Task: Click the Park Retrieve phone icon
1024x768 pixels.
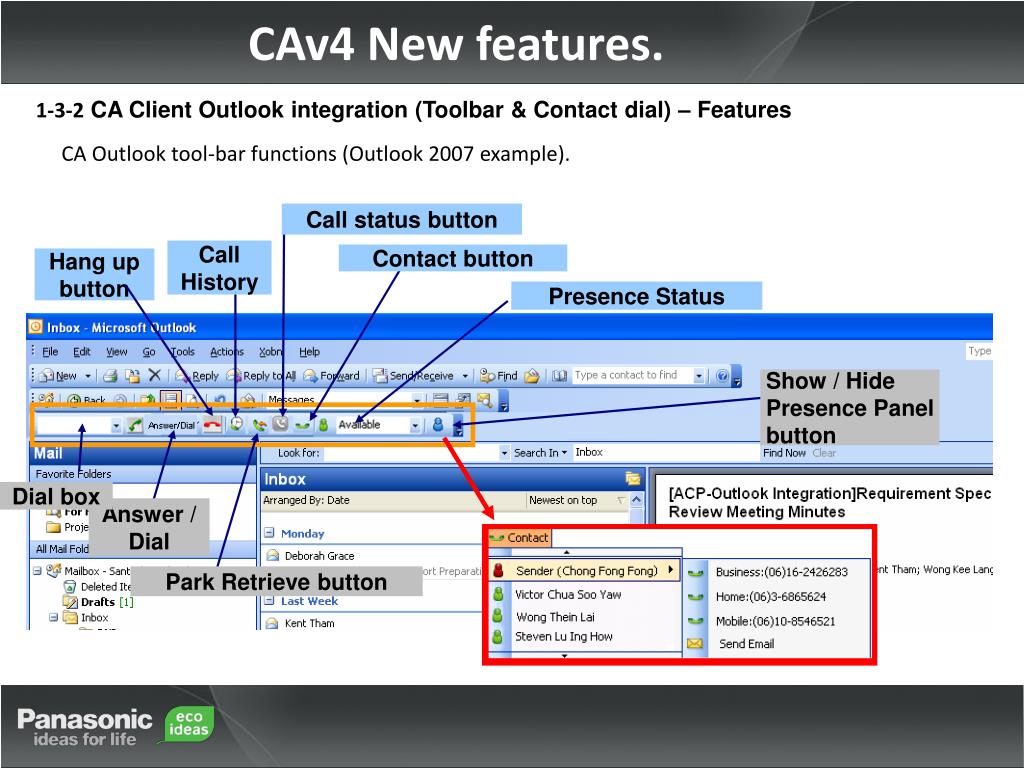Action: click(x=259, y=425)
